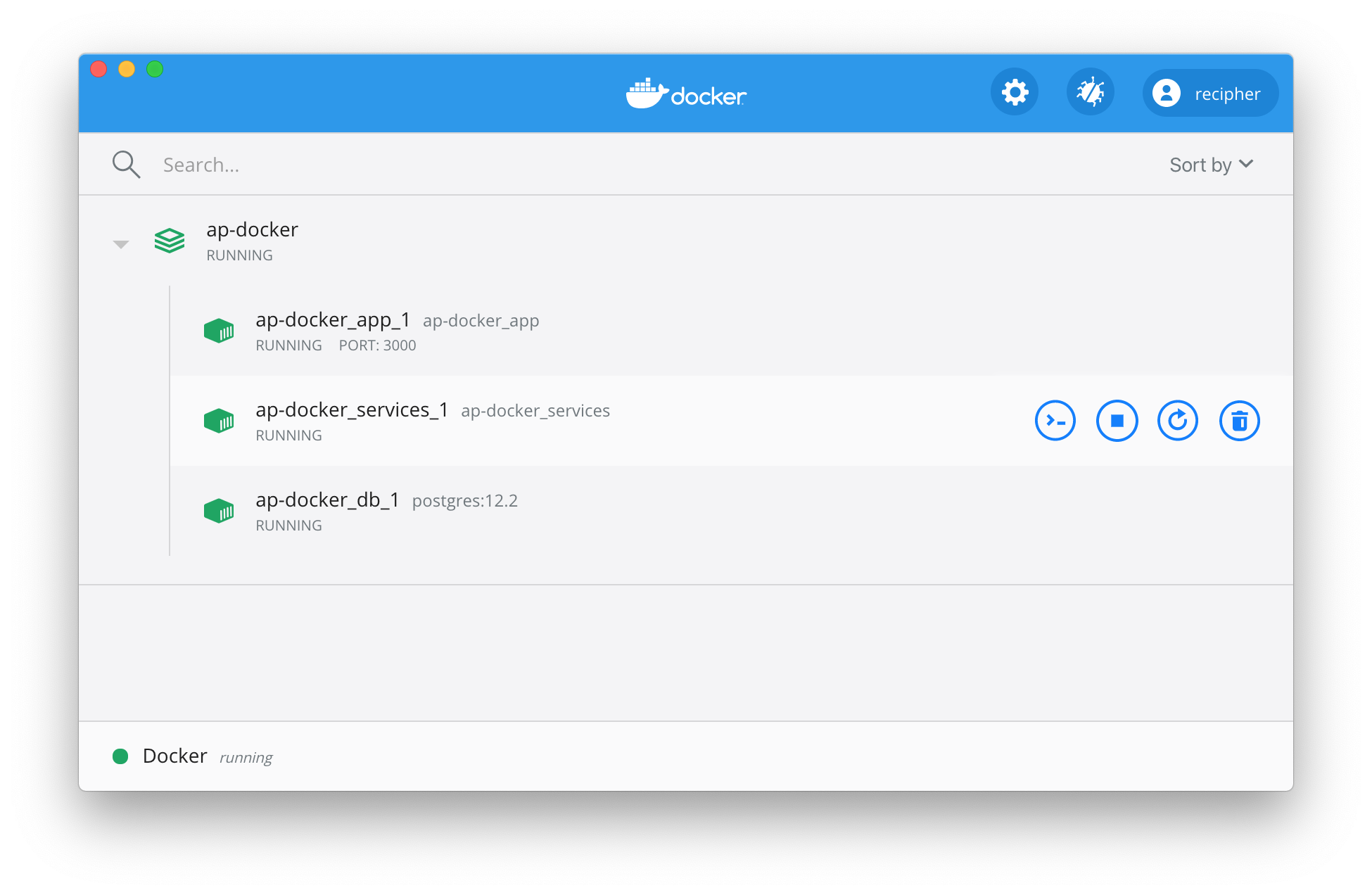Click the ap-docker stack layers icon
1372x895 pixels.
(x=170, y=241)
